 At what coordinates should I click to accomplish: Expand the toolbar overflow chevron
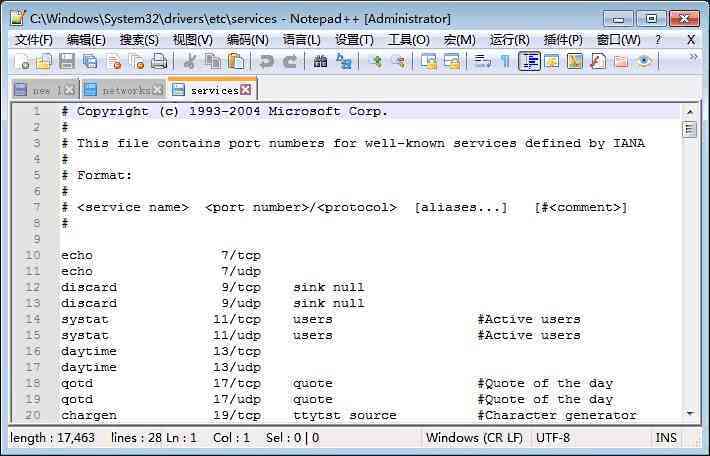point(693,57)
